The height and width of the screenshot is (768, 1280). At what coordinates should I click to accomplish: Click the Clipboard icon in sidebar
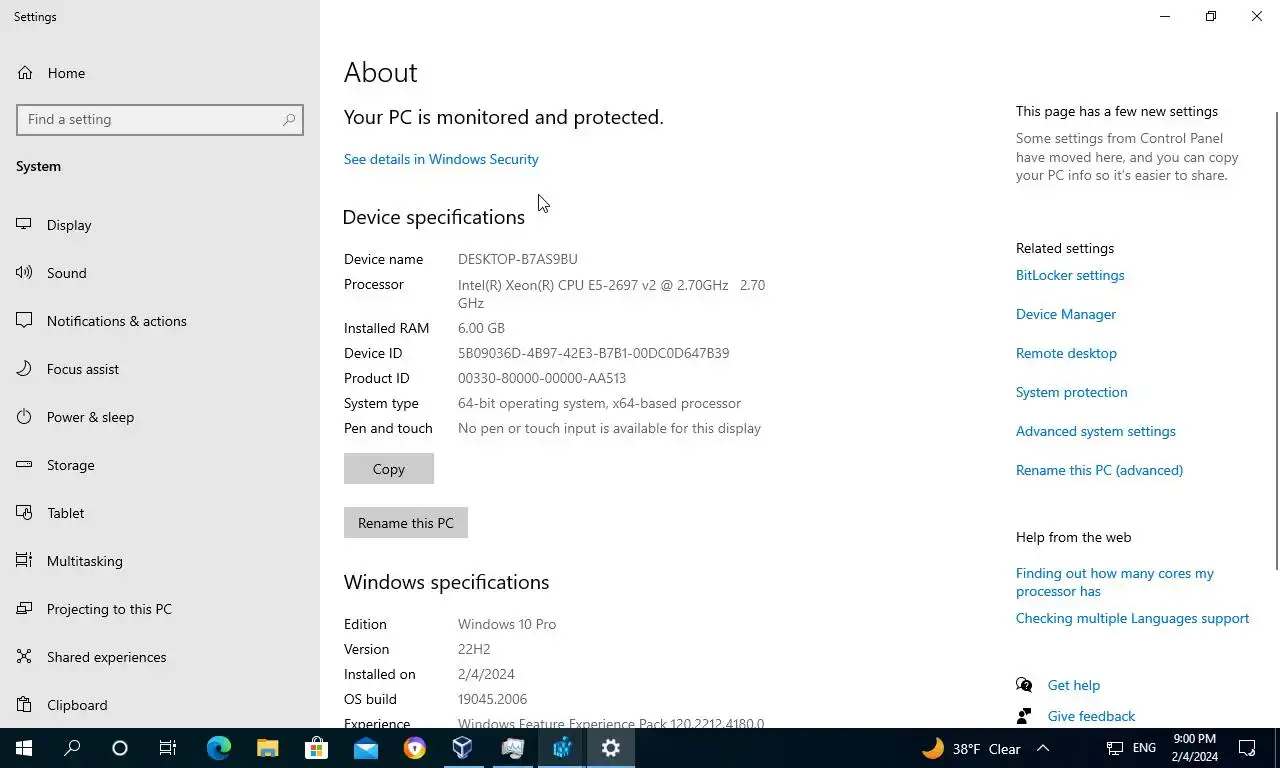click(24, 705)
